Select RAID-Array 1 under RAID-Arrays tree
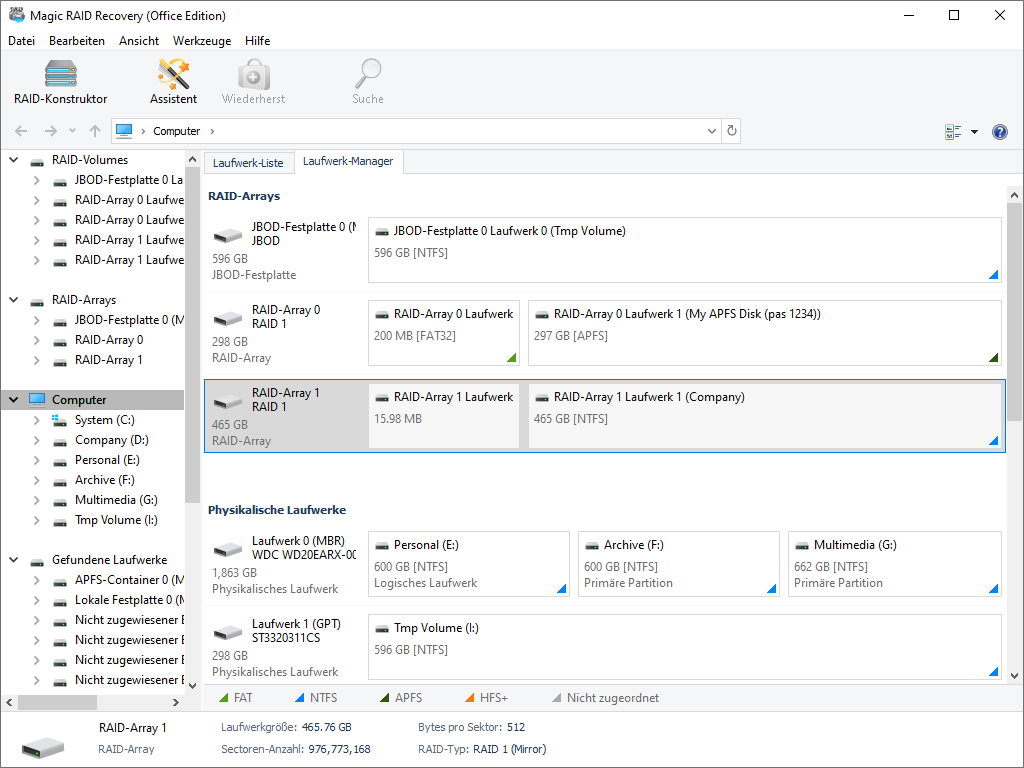Screen dimensions: 1024x768 [x=108, y=360]
